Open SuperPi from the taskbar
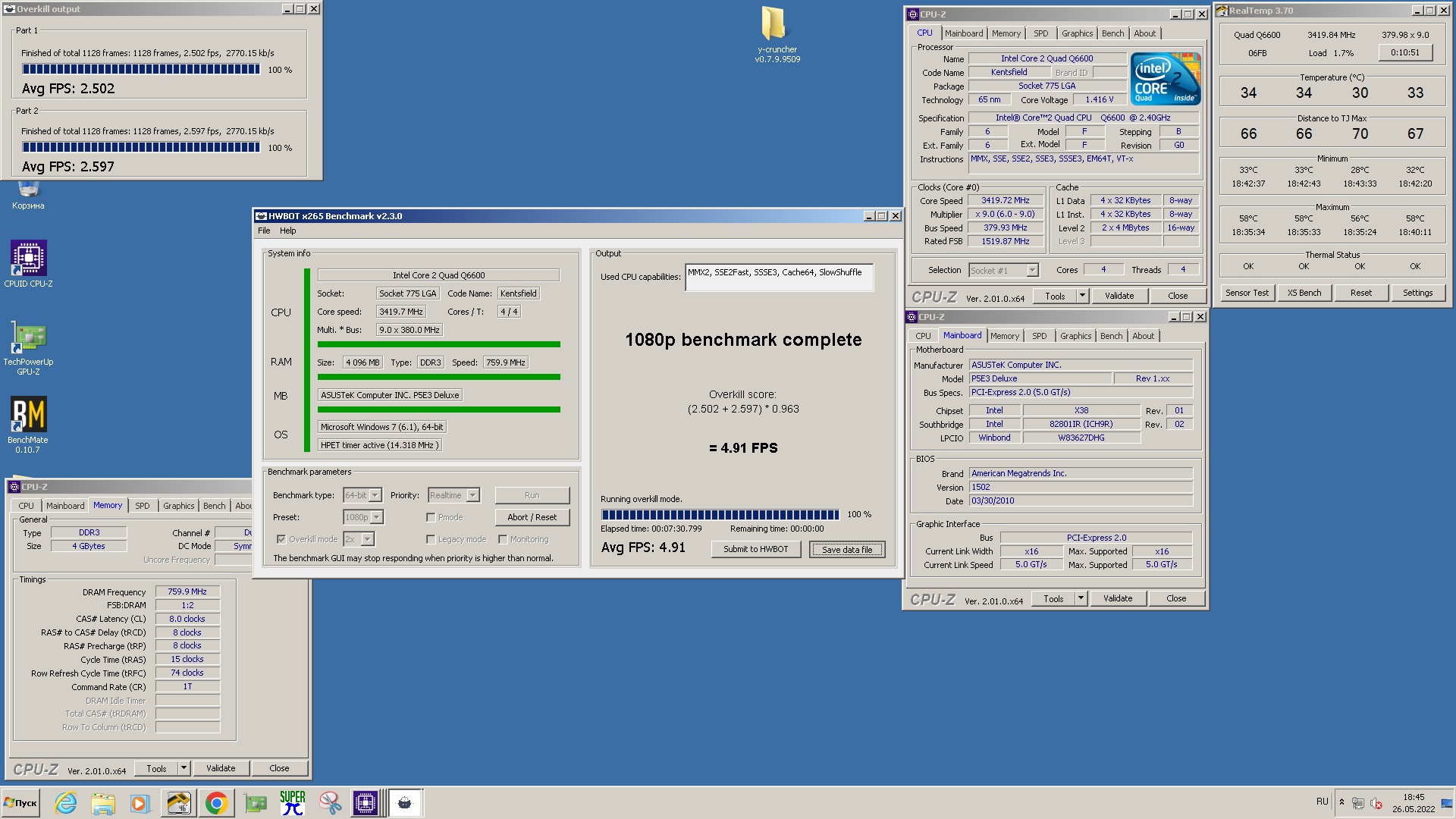 pyautogui.click(x=293, y=802)
